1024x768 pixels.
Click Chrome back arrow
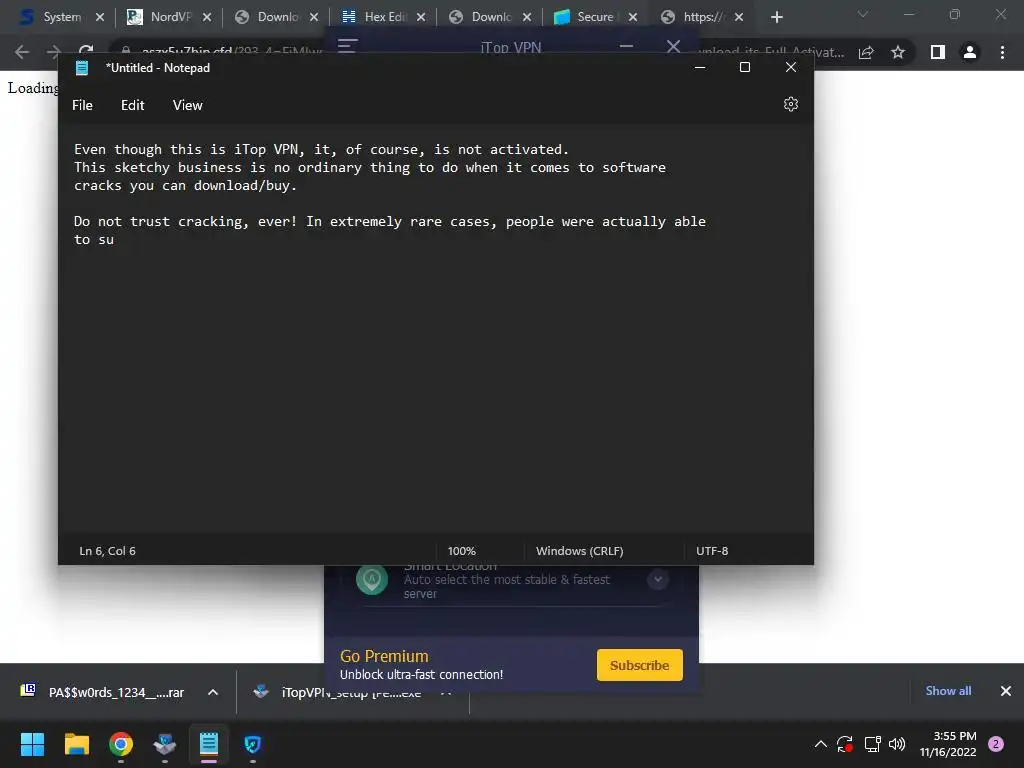point(22,52)
